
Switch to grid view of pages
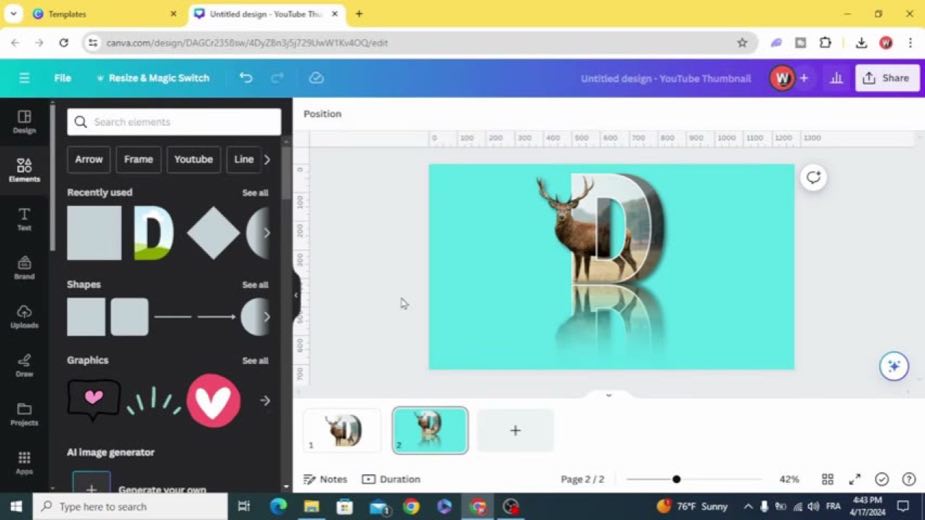pyautogui.click(x=828, y=479)
